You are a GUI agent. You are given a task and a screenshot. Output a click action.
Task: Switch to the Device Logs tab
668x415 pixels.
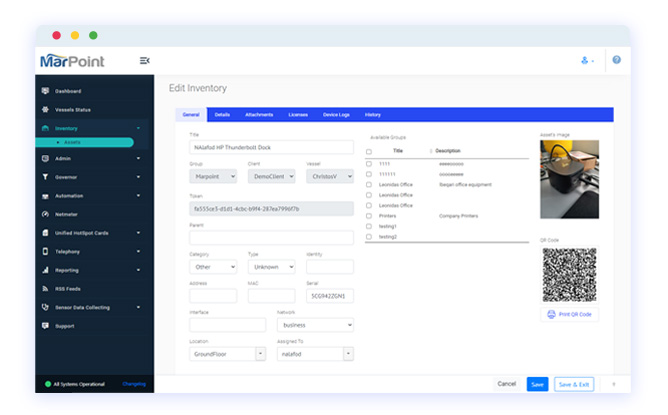click(336, 115)
